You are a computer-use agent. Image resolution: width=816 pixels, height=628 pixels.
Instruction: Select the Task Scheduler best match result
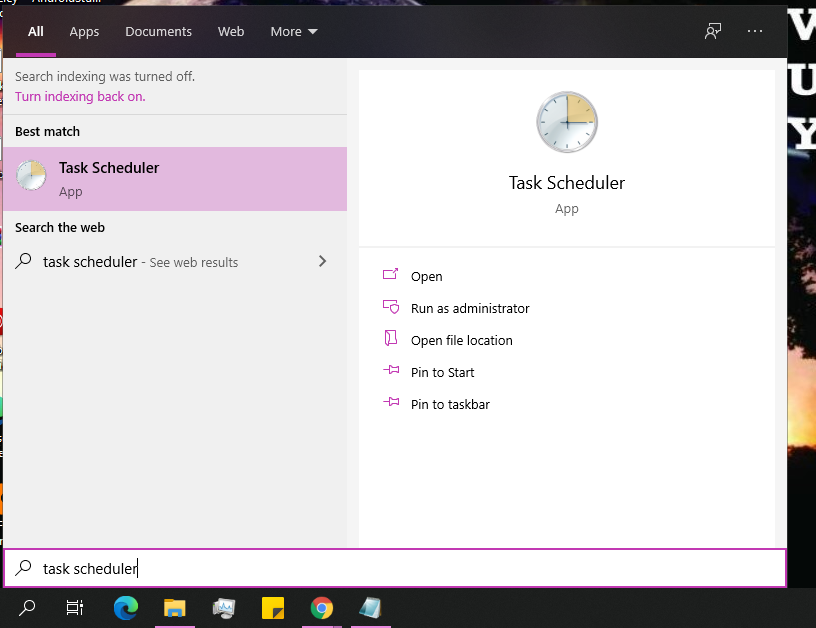point(175,179)
